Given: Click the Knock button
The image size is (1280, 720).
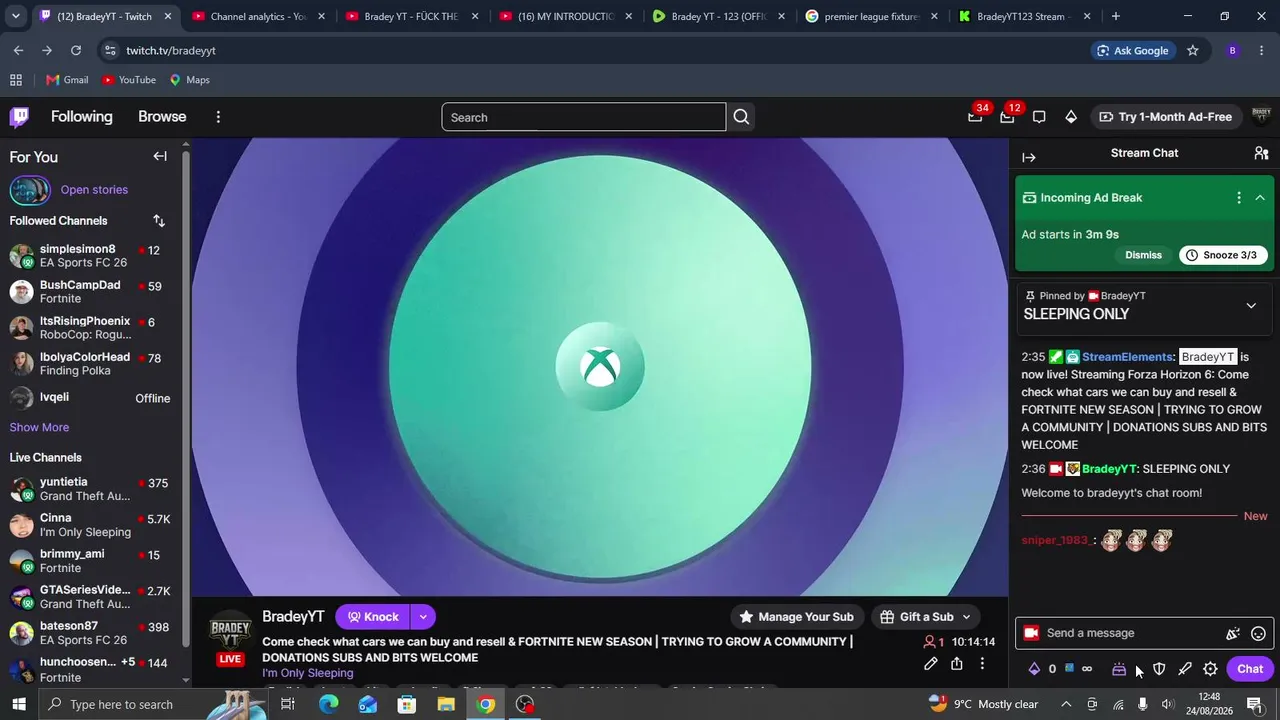Looking at the screenshot, I should tap(373, 617).
